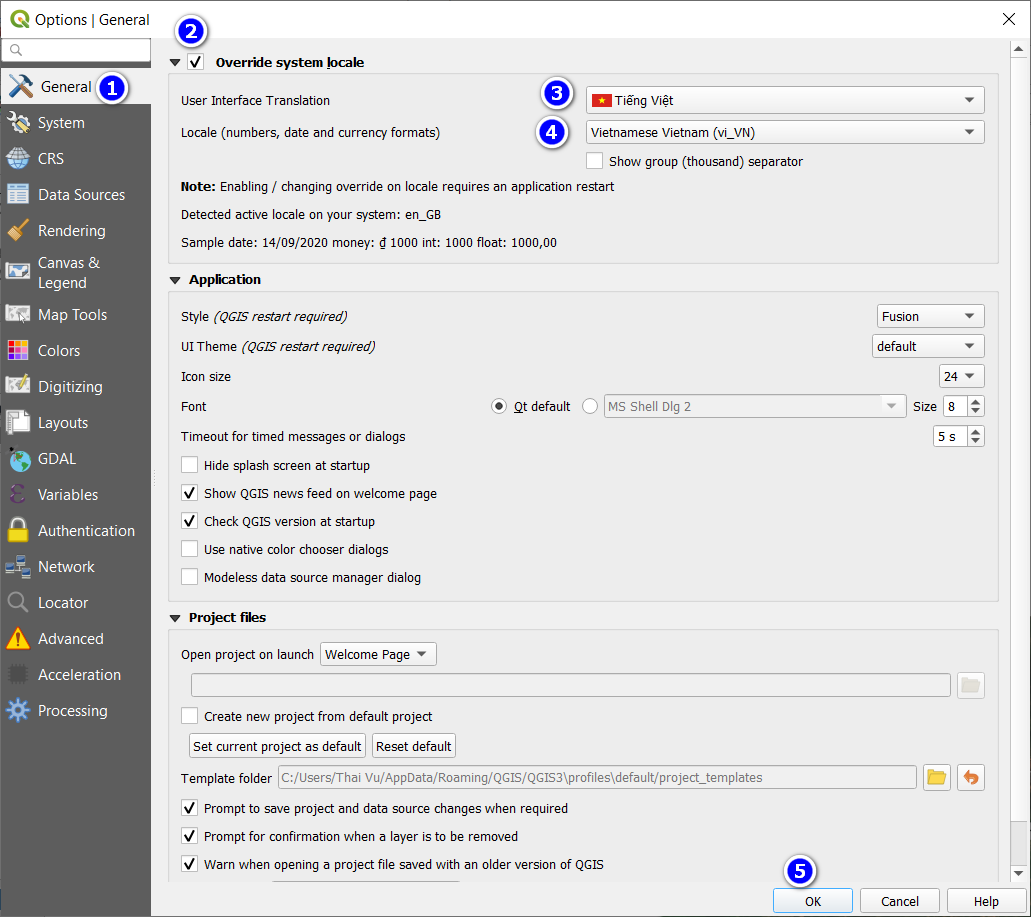Click the CRS globe icon
Screen dimensions: 1031x917
click(18, 158)
